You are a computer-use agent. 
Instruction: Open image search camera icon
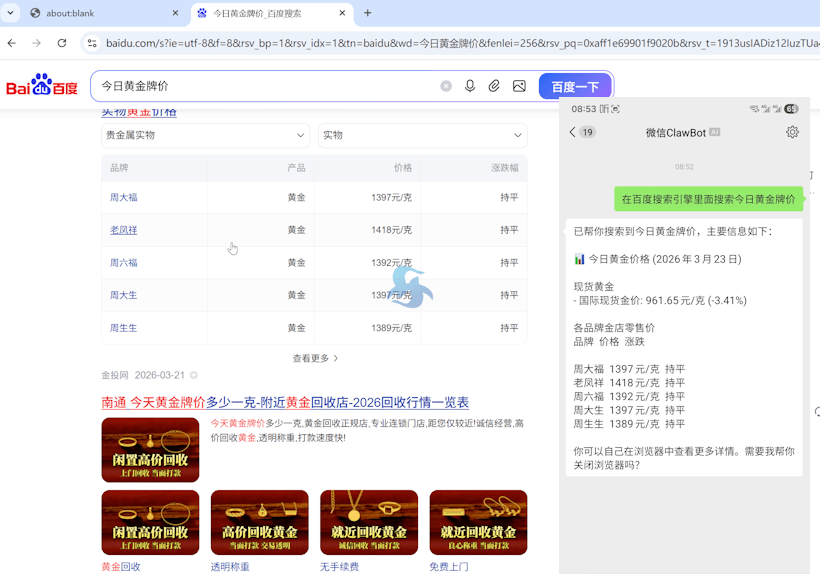[519, 86]
